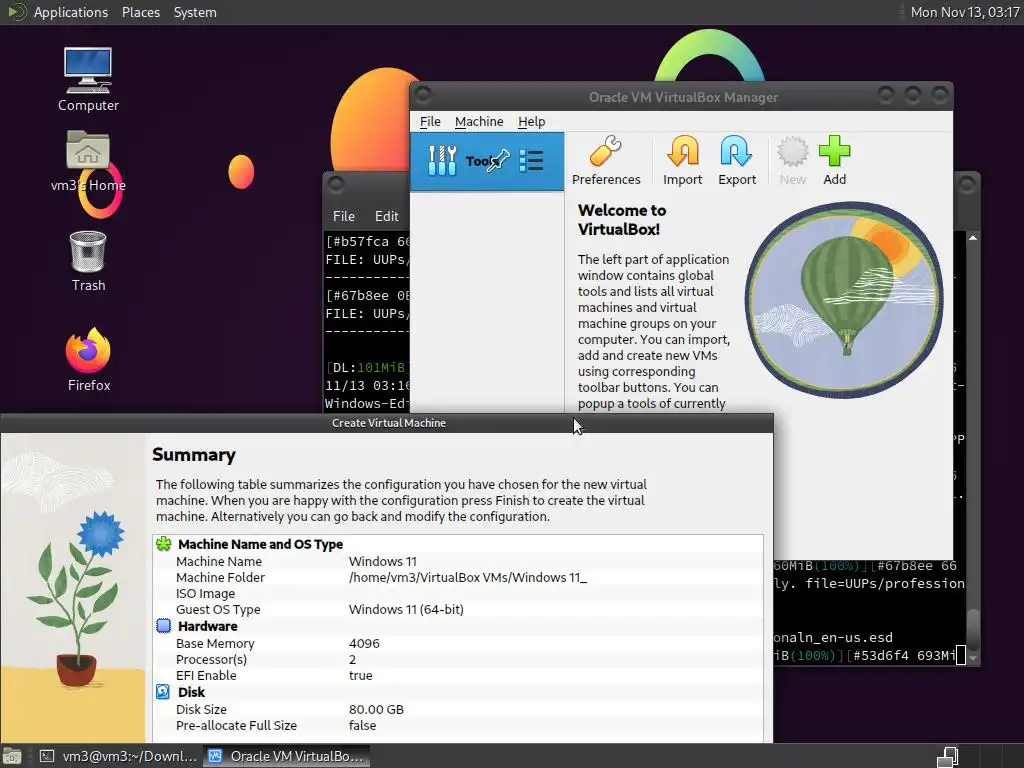Select the Base Memory row

click(x=458, y=643)
